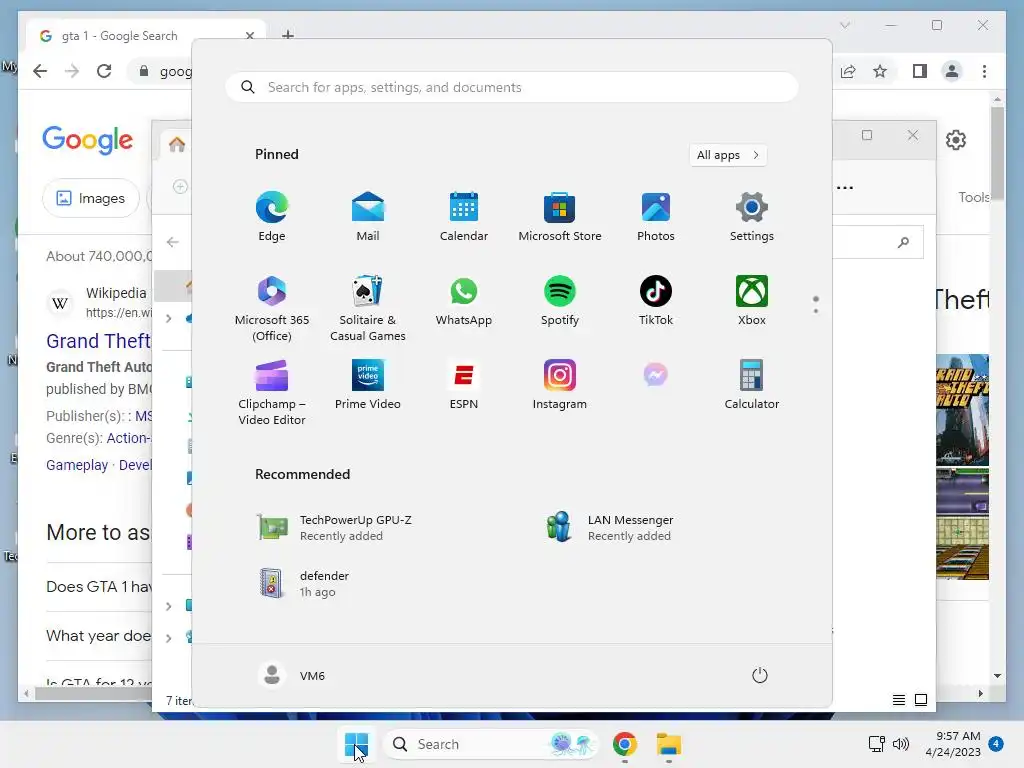Open the Calculator app
1024x768 pixels.
(x=752, y=385)
